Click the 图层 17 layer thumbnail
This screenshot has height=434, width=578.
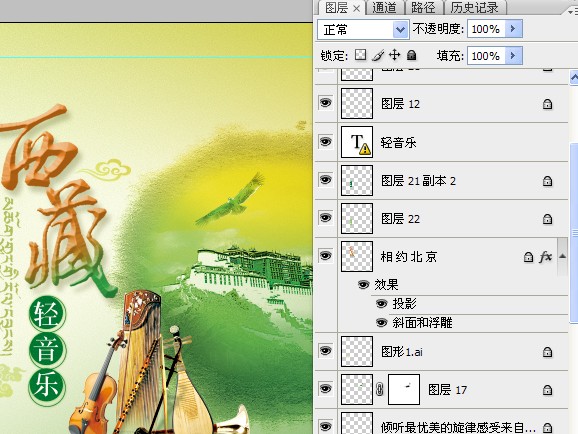(x=357, y=389)
